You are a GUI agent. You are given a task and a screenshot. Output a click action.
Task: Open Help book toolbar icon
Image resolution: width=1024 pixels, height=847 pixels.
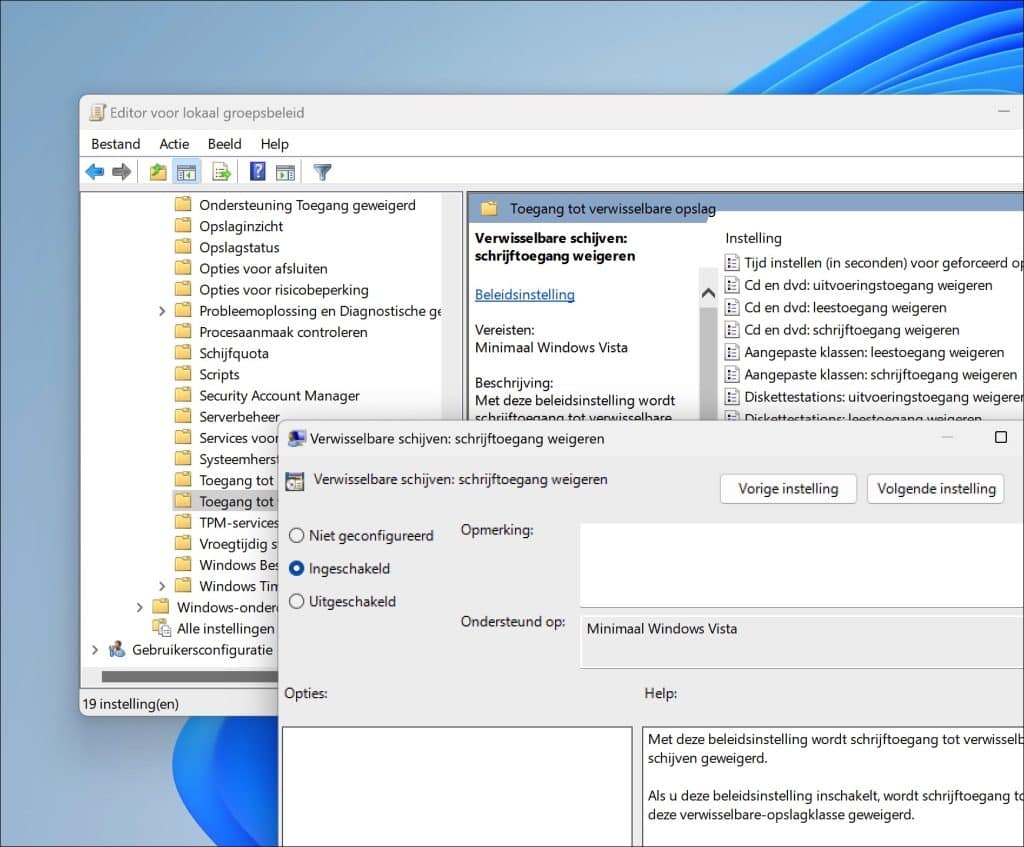(257, 172)
